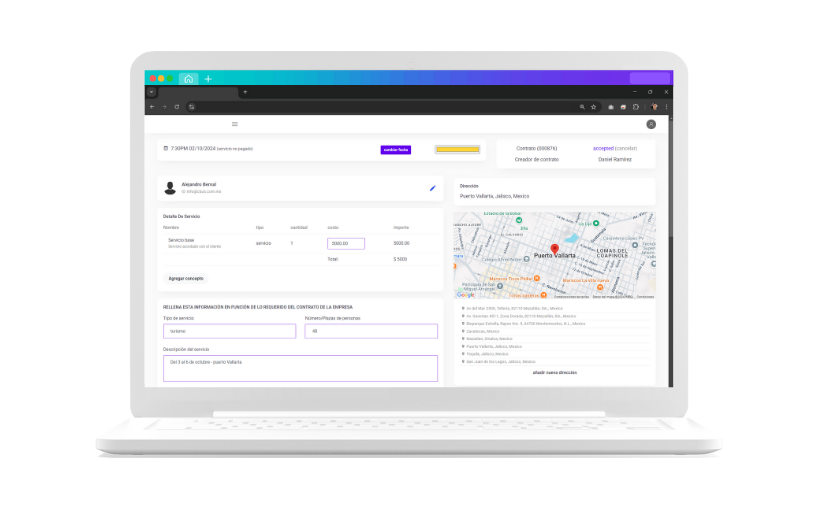This screenshot has height=509, width=818.
Task: Click the browser back arrow
Action: 153,106
